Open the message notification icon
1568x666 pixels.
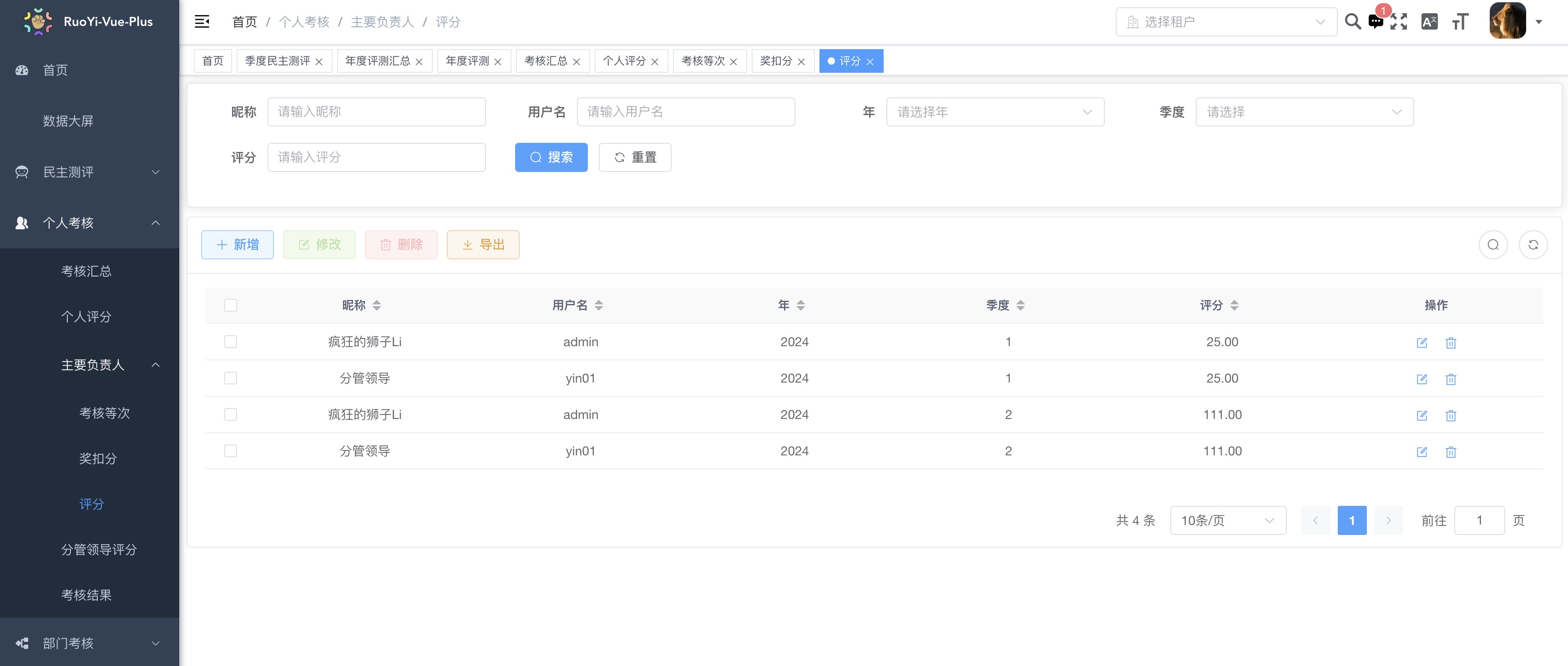click(1376, 22)
